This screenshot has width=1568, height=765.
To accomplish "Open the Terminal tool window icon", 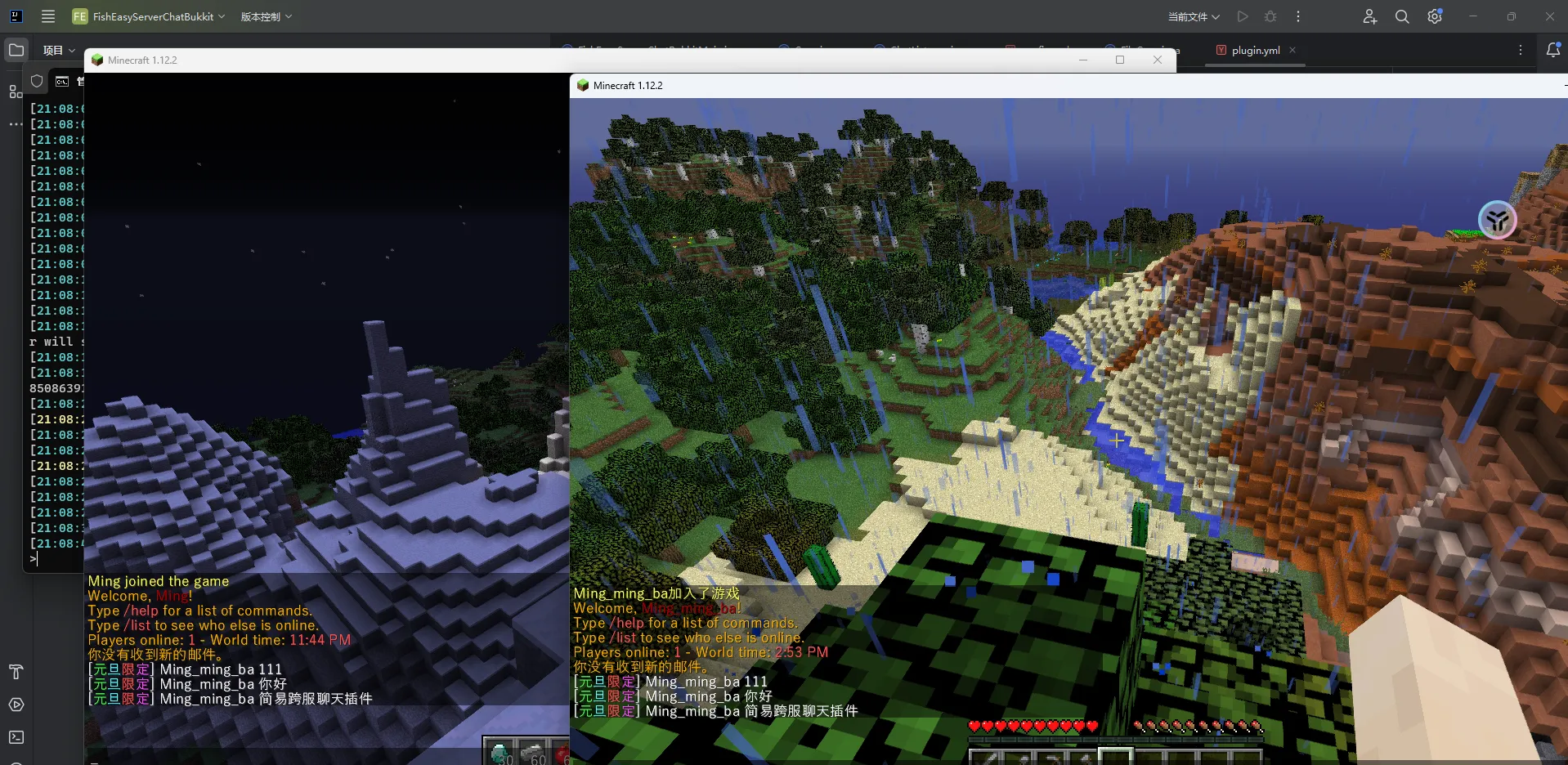I will pos(16,737).
